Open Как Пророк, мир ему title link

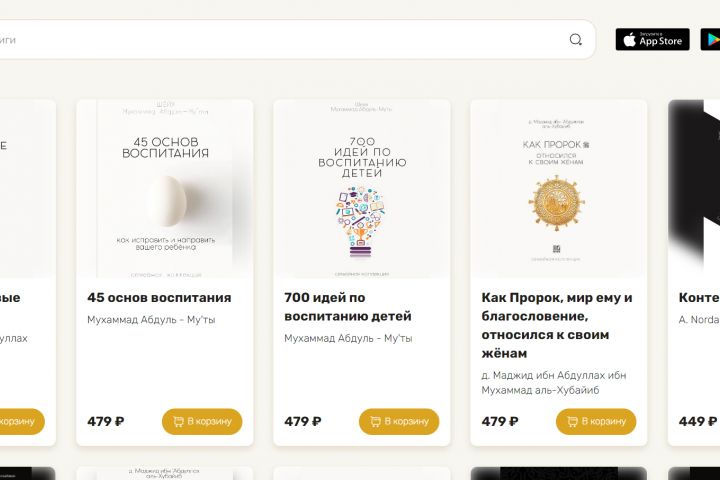556,316
